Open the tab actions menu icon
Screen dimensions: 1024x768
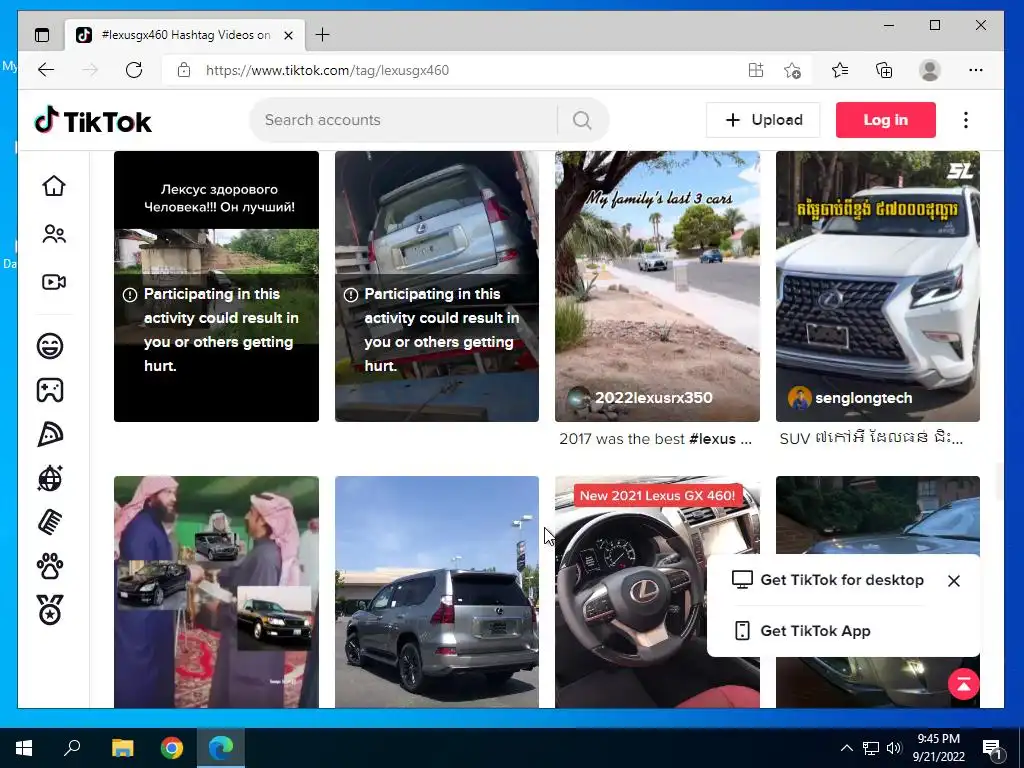click(42, 35)
